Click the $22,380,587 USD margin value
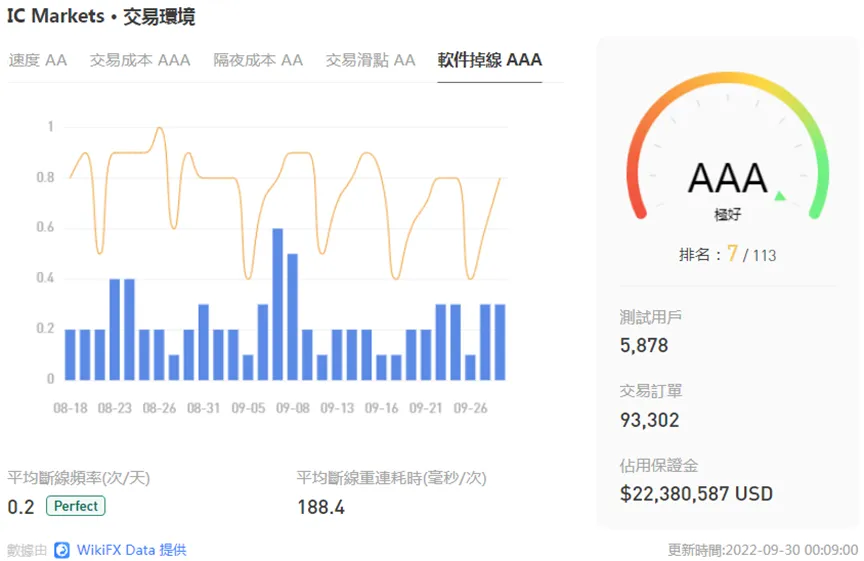 pyautogui.click(x=696, y=494)
